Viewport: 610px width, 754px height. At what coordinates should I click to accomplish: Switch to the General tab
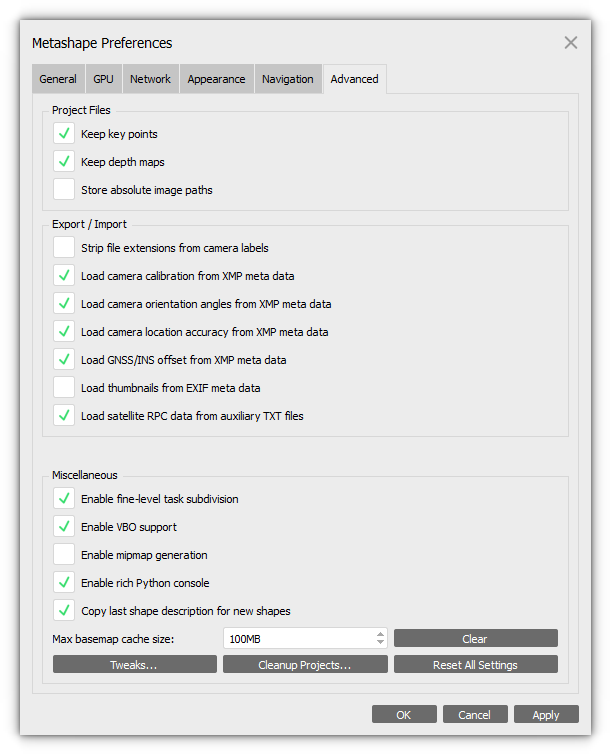click(x=58, y=79)
